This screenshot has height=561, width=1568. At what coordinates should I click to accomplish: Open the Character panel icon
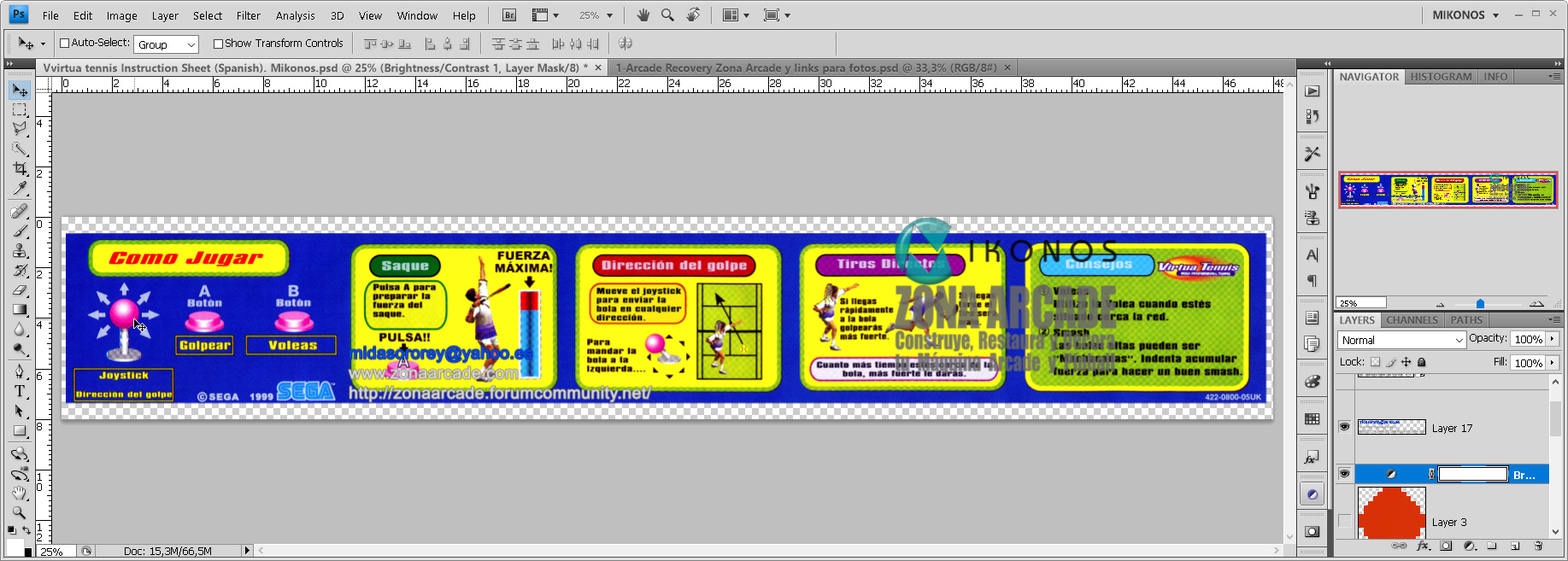(1313, 254)
